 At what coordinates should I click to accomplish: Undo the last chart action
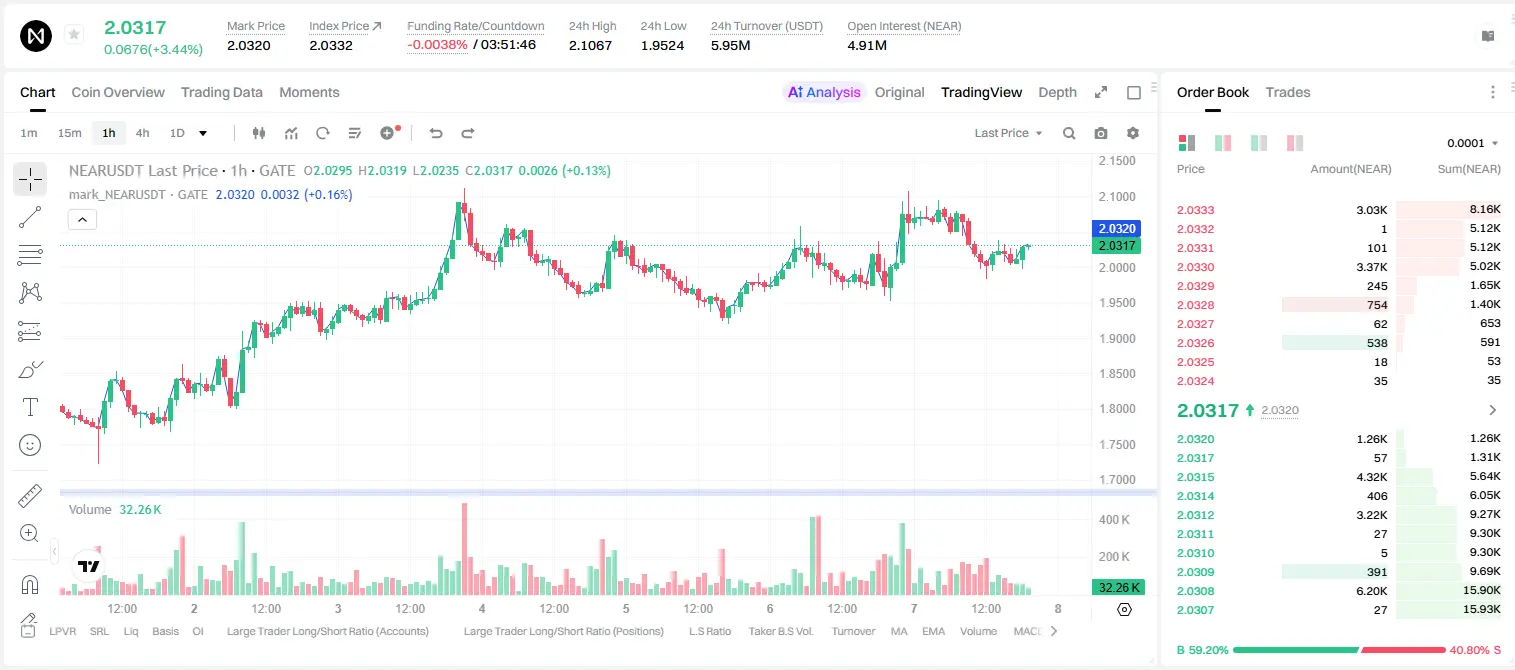436,133
